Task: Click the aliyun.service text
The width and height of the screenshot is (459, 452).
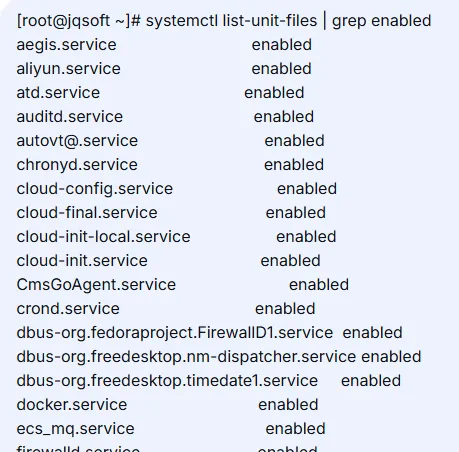Action: click(x=68, y=69)
